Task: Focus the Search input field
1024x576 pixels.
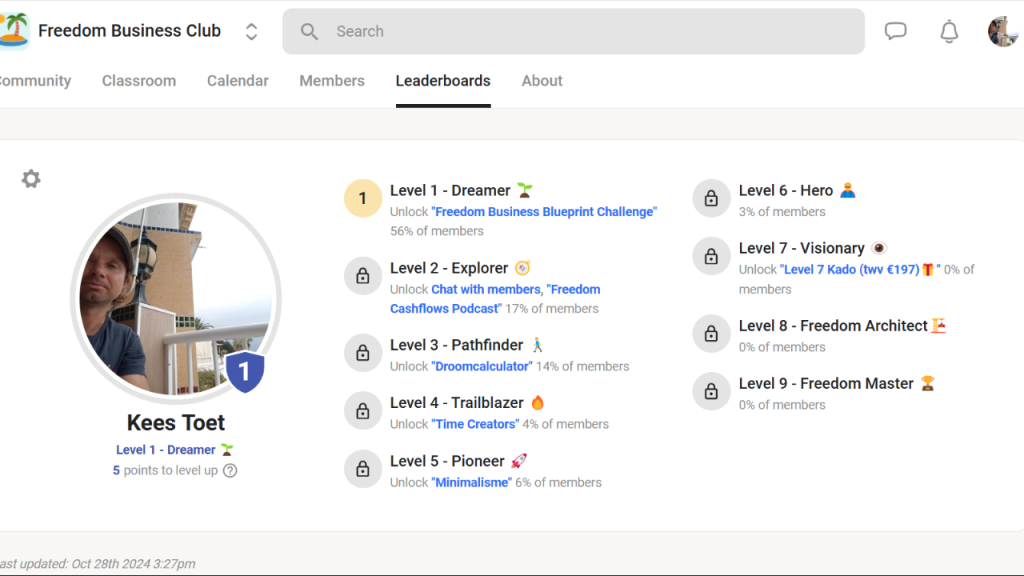Action: (573, 31)
